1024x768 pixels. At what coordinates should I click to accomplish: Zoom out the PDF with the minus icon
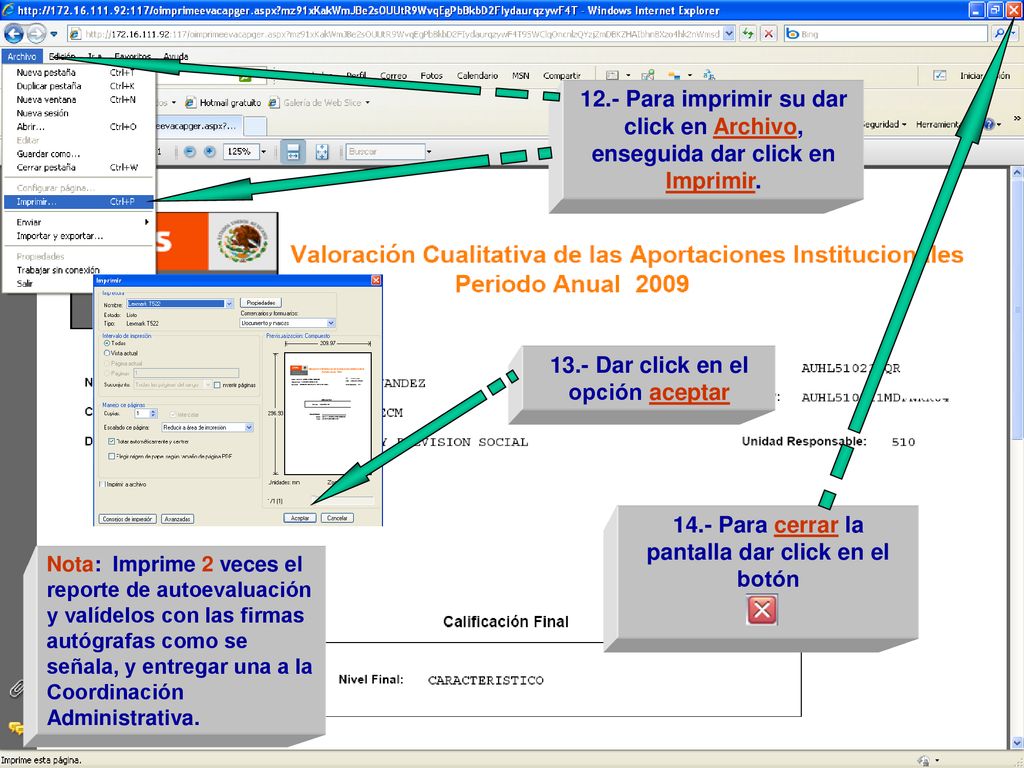tap(189, 152)
